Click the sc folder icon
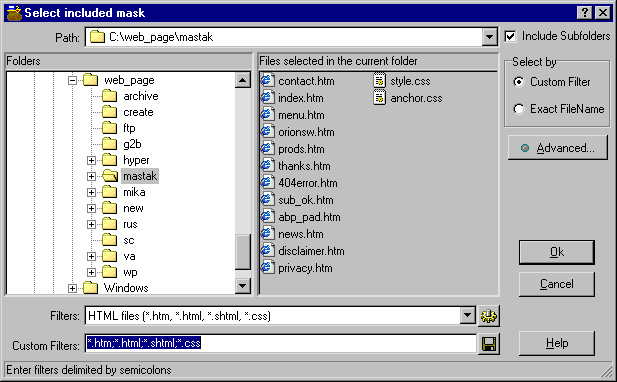Image resolution: width=617 pixels, height=382 pixels. 110,240
